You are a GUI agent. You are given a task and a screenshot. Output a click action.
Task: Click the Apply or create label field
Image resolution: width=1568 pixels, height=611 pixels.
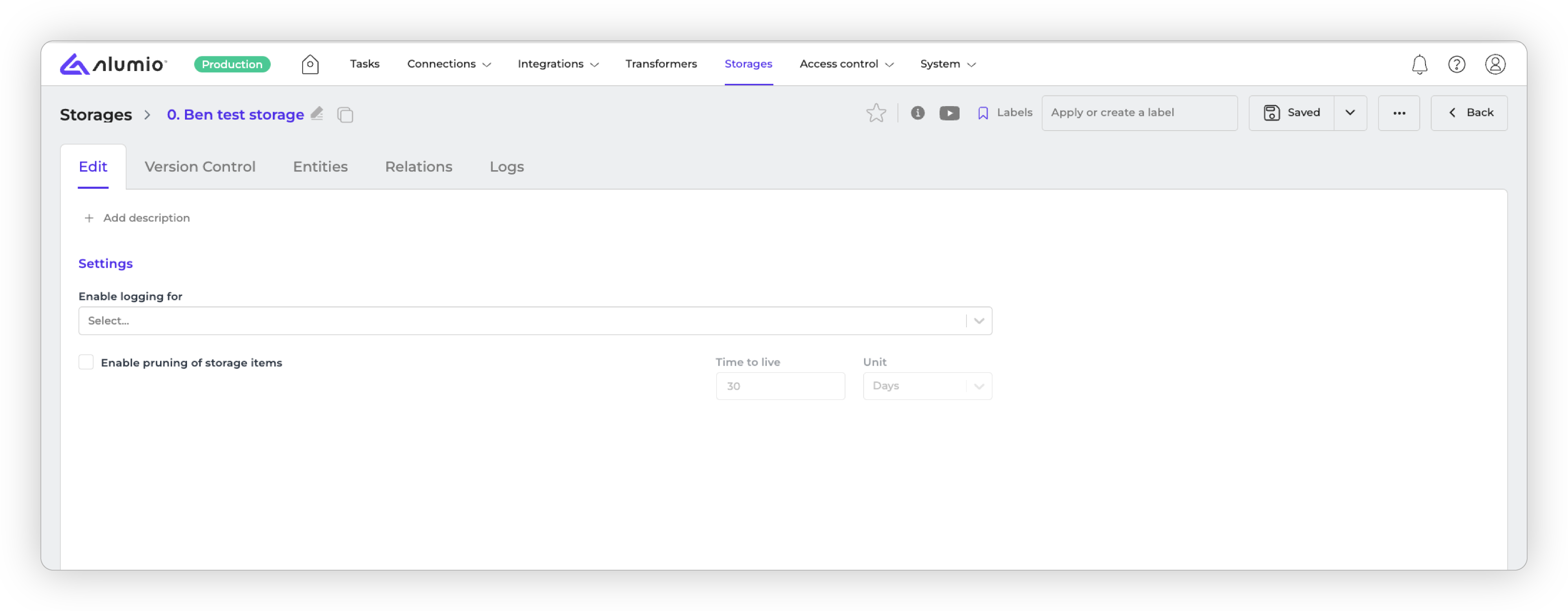(1138, 113)
